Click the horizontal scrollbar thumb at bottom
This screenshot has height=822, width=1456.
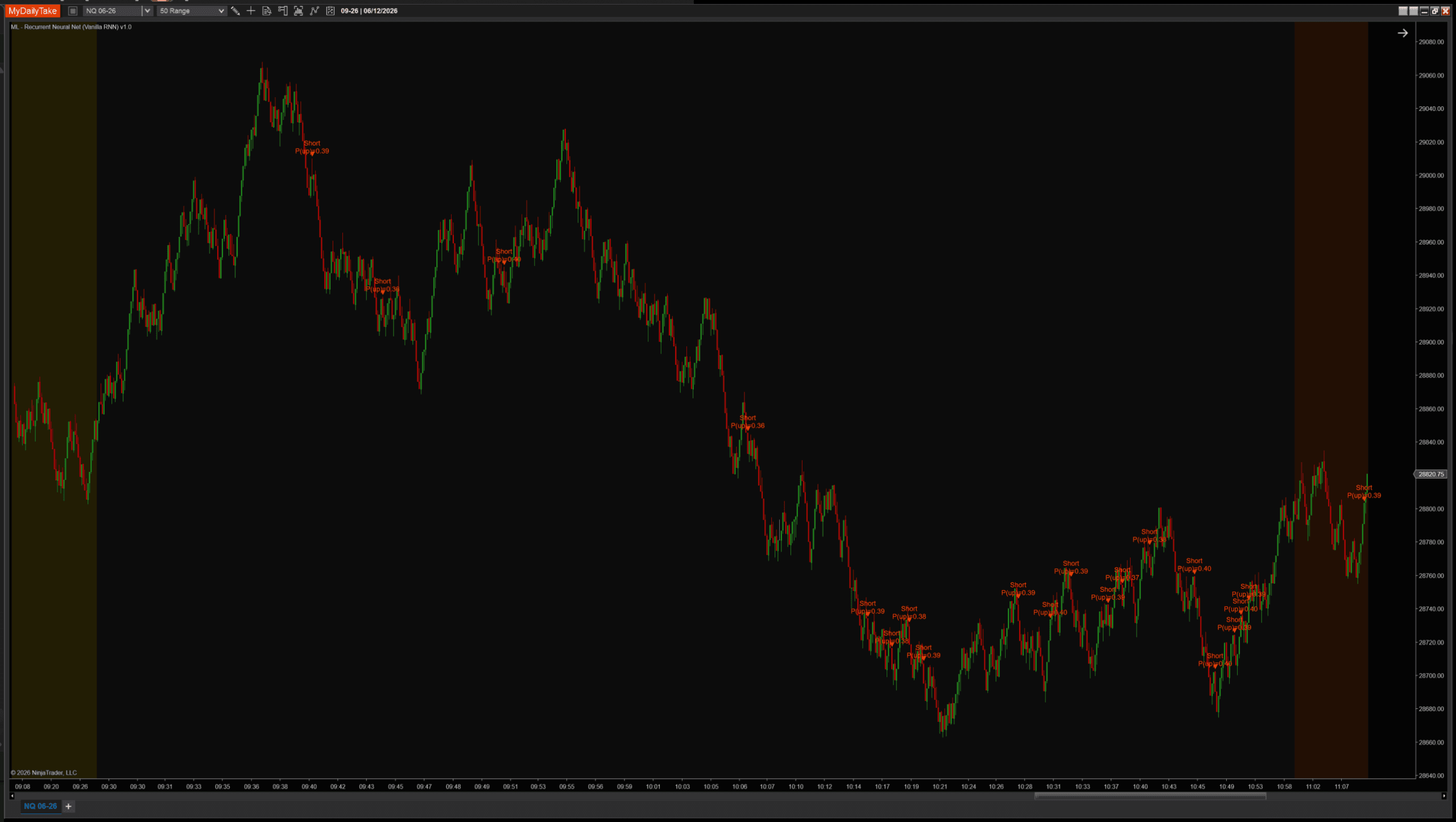coord(1150,796)
